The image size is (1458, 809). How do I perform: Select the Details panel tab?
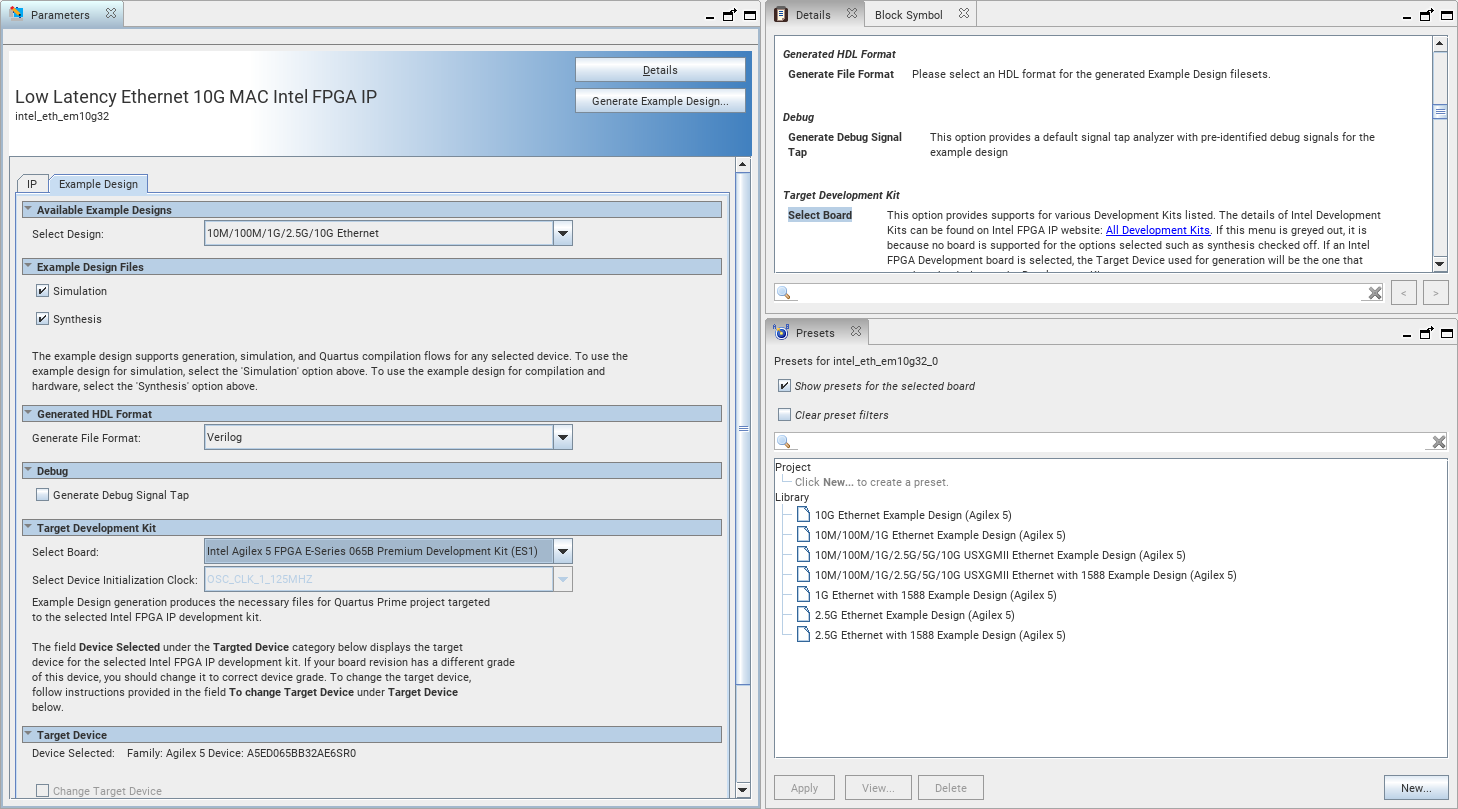(x=813, y=15)
